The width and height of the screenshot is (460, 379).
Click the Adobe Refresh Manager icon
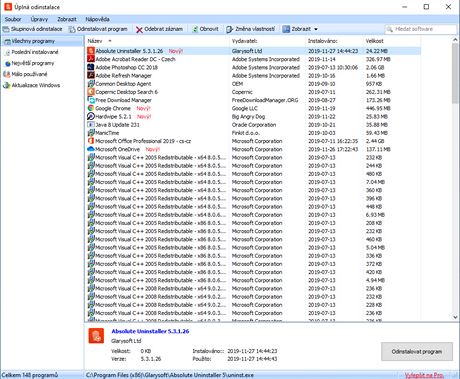click(91, 75)
